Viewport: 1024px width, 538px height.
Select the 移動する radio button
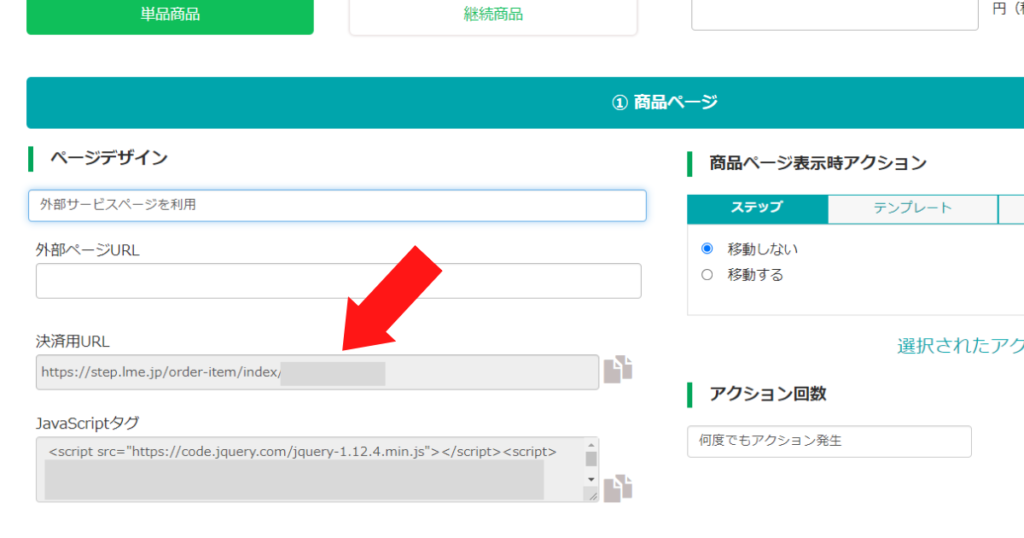(x=707, y=274)
